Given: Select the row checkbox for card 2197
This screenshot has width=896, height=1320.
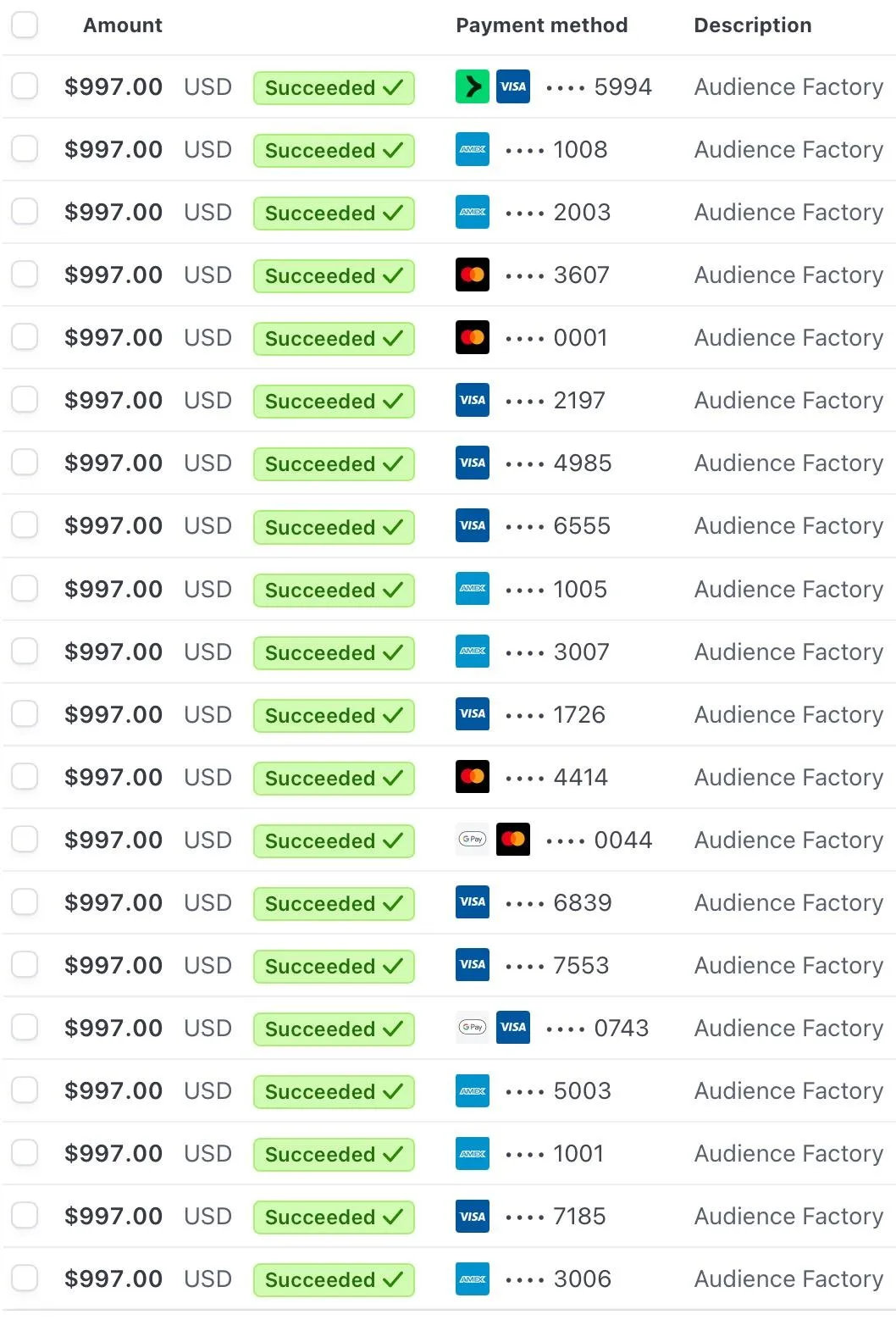Looking at the screenshot, I should coord(25,400).
